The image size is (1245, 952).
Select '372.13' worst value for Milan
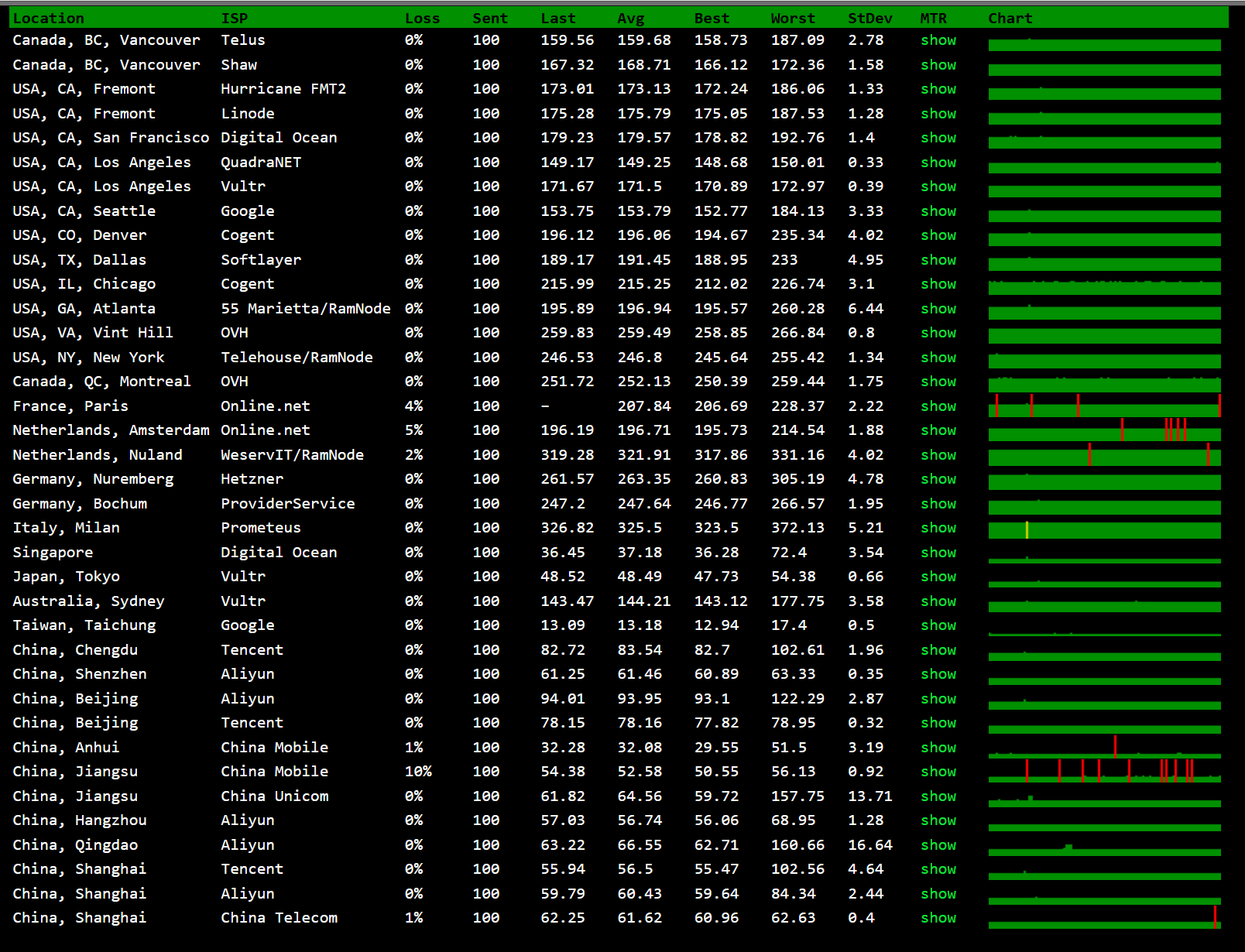click(797, 528)
